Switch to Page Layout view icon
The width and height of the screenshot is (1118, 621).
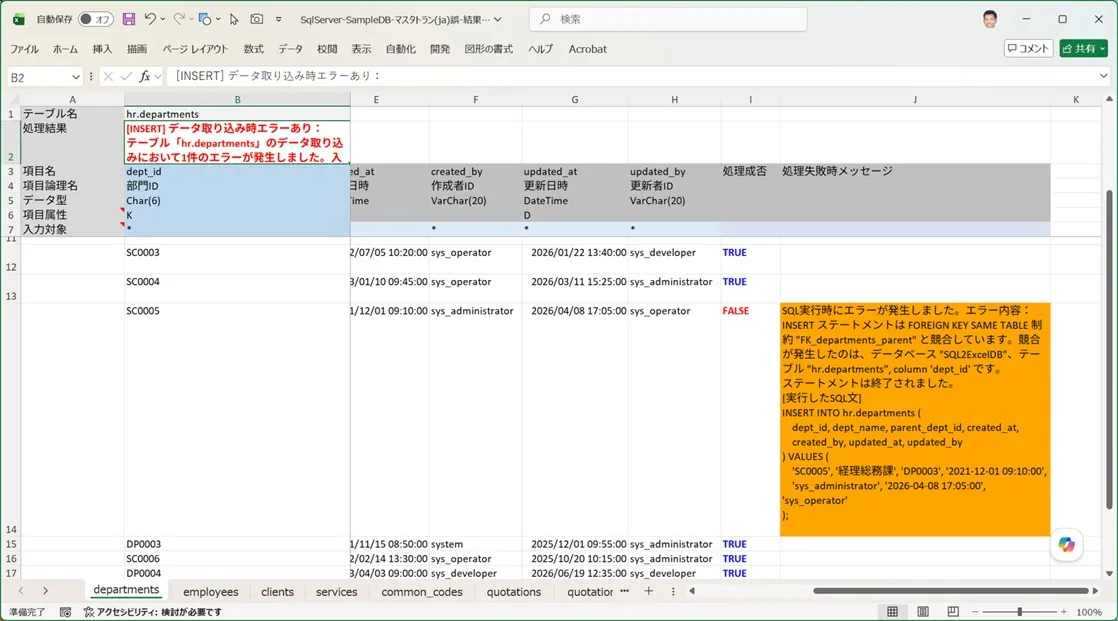923,612
